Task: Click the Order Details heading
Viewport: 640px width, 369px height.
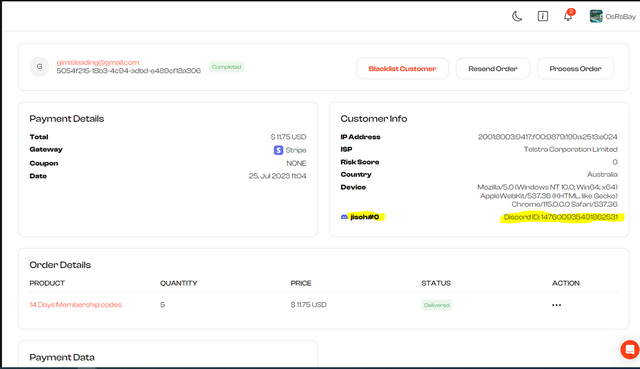Action: 60,265
